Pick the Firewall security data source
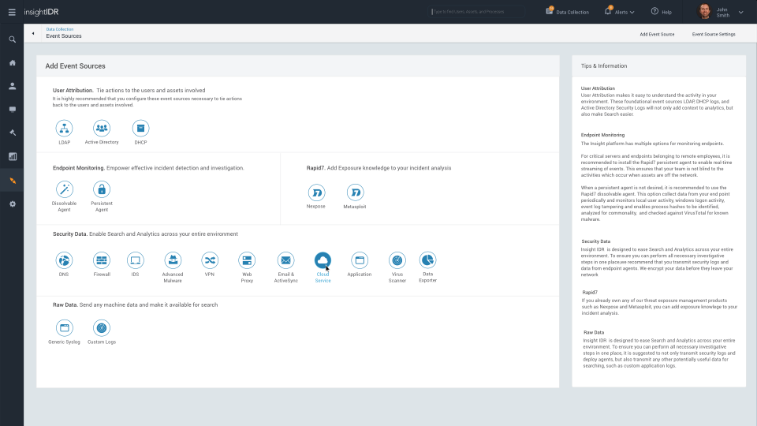 click(101, 260)
